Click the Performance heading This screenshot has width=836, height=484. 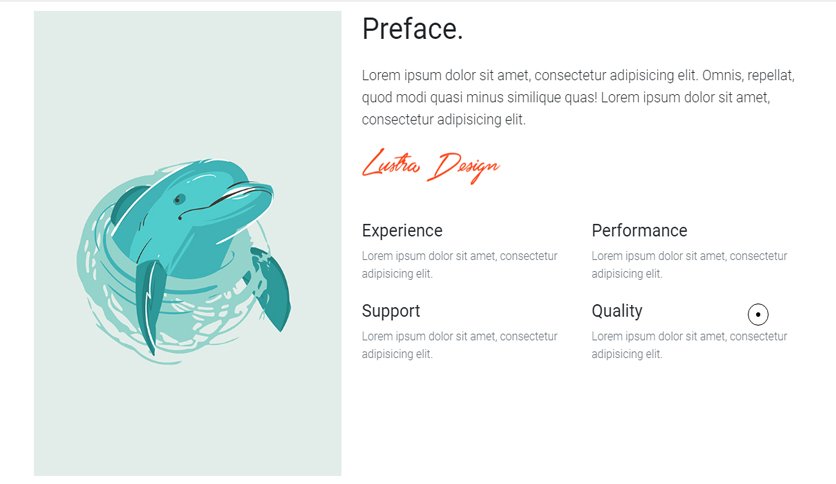point(639,230)
